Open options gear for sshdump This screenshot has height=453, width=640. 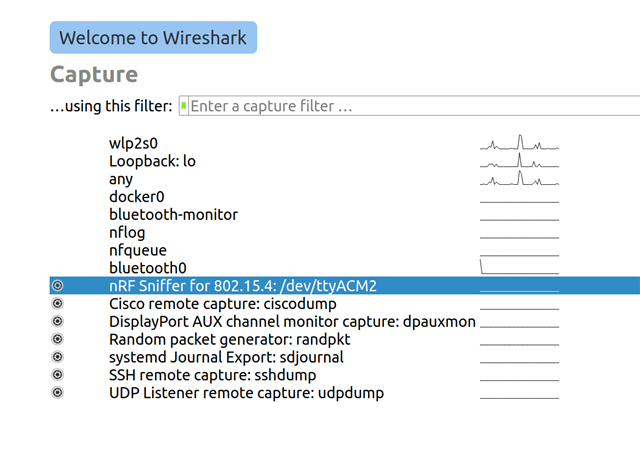(58, 375)
